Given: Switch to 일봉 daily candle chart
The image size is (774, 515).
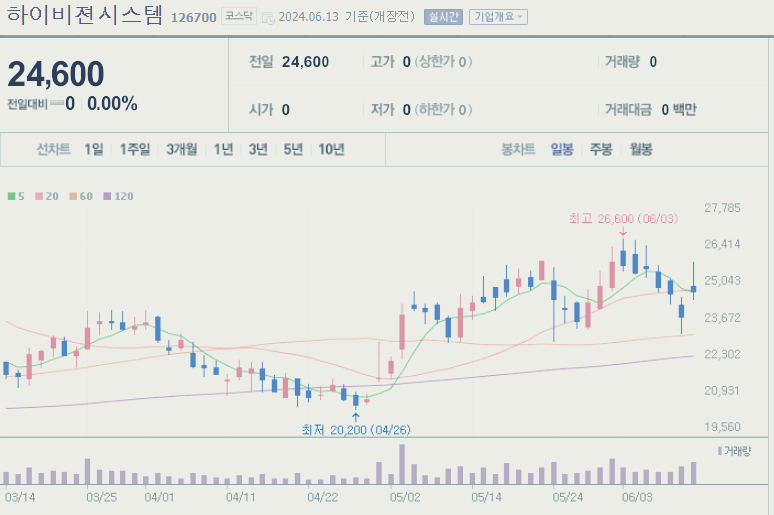Looking at the screenshot, I should [x=562, y=149].
